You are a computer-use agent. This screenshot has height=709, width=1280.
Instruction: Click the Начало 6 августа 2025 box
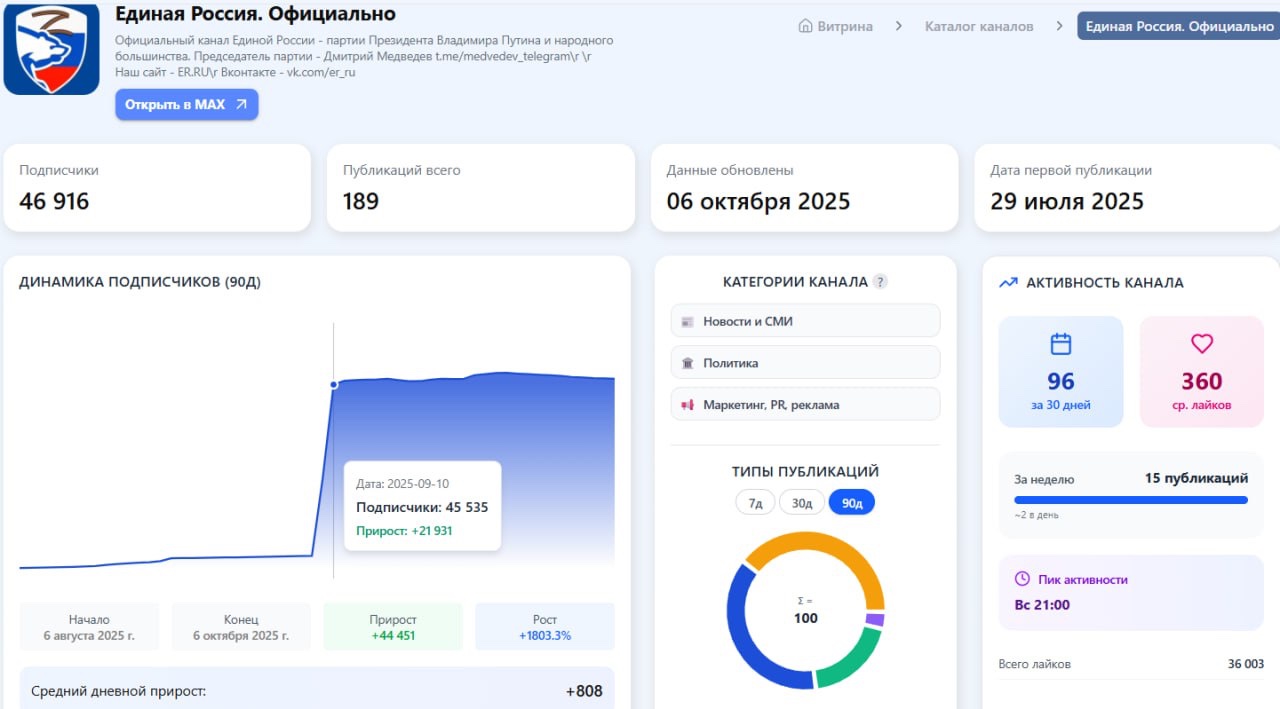[x=89, y=627]
